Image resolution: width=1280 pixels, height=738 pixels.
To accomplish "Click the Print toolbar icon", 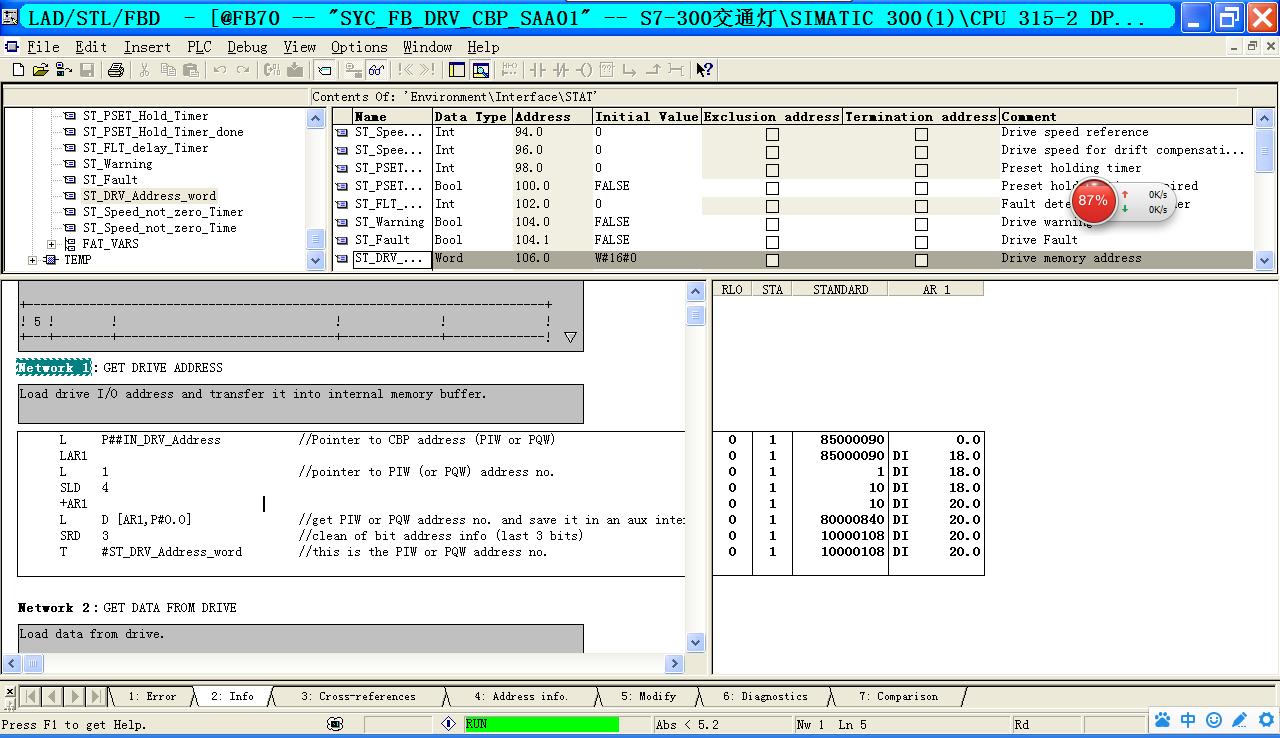I will click(x=116, y=70).
